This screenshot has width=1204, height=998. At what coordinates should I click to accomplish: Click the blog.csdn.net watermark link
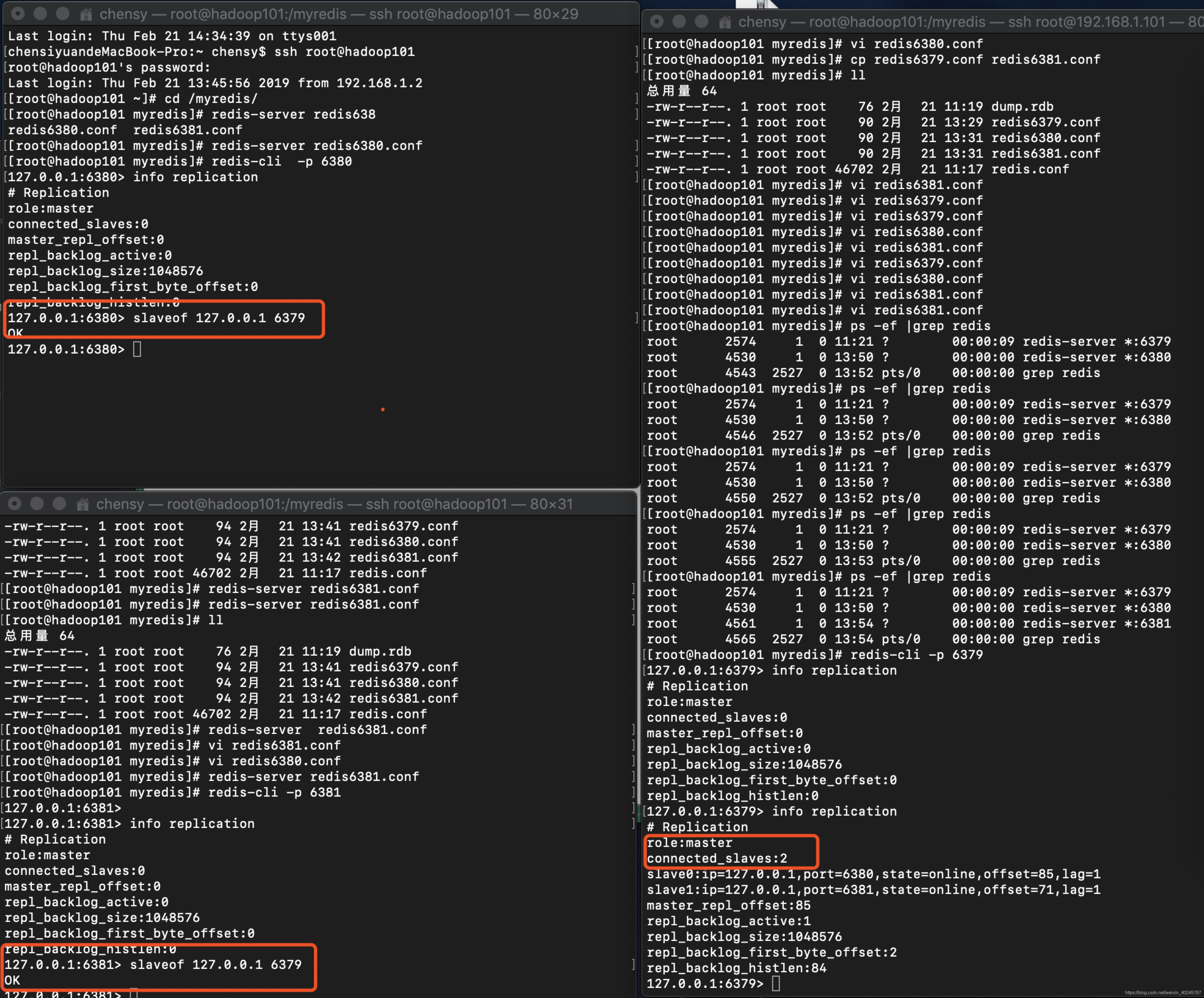click(x=1162, y=993)
